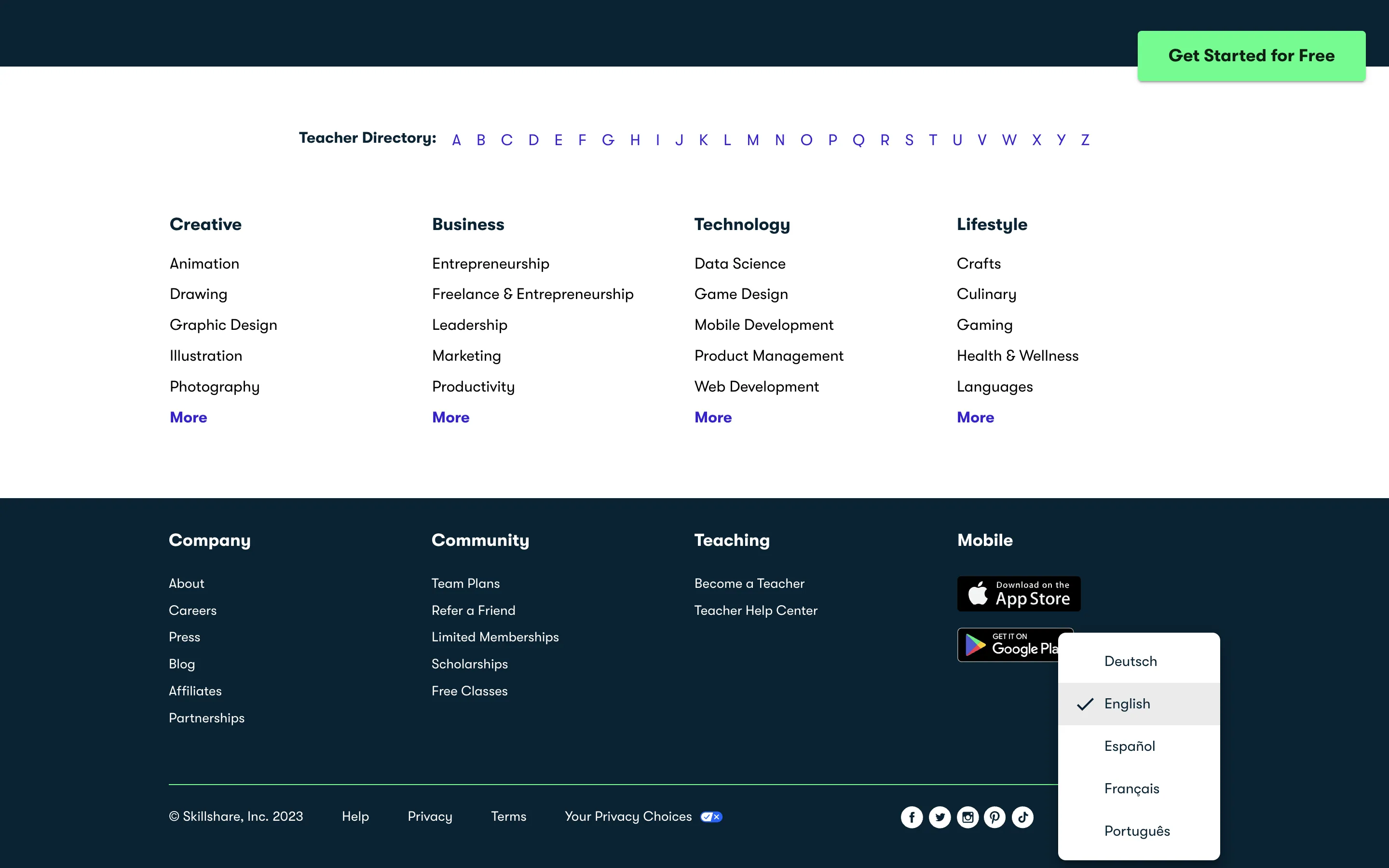Open the Graphic Design category link
Viewport: 1389px width, 868px height.
pos(223,325)
